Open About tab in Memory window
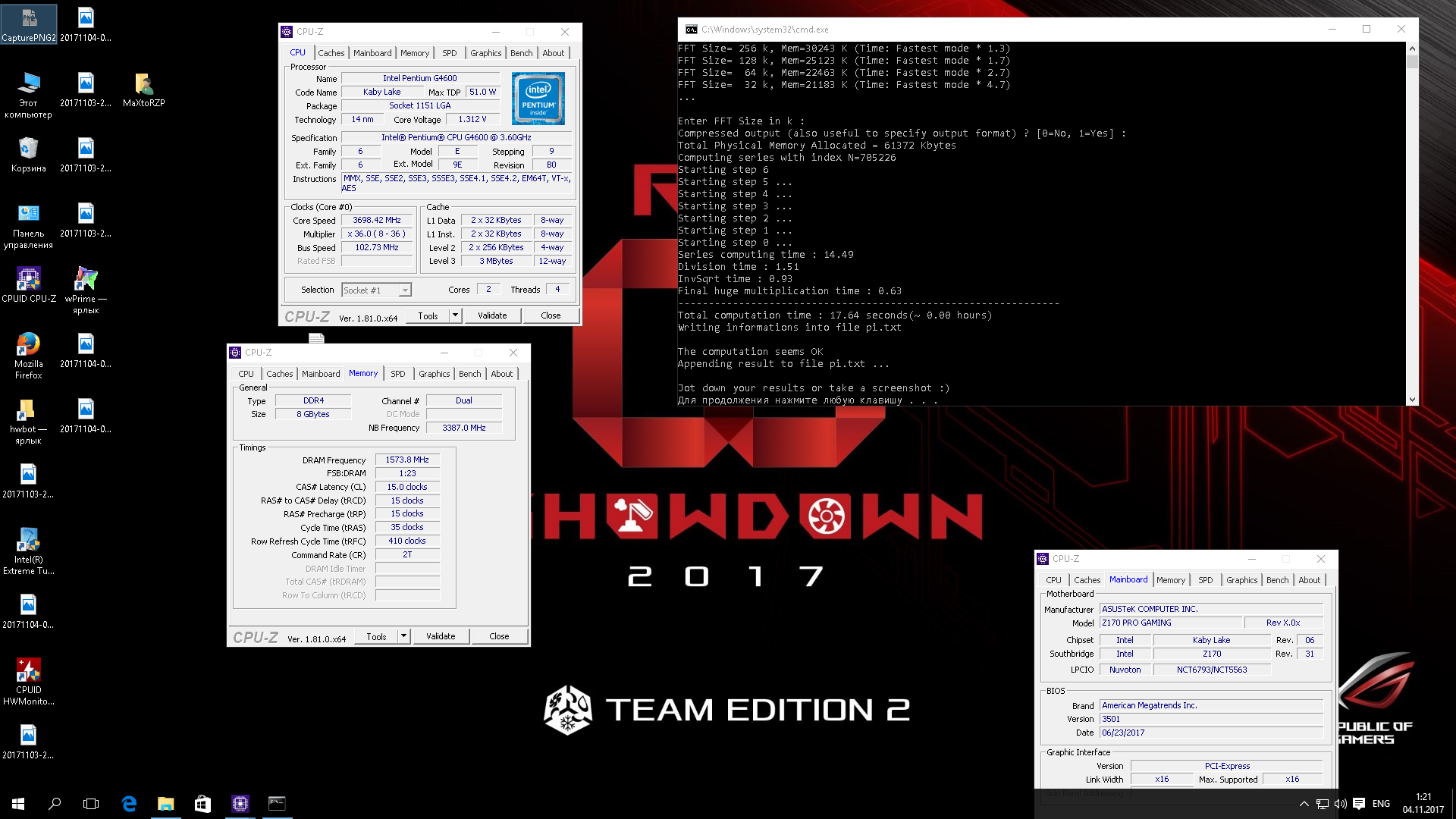The height and width of the screenshot is (819, 1456). point(501,374)
